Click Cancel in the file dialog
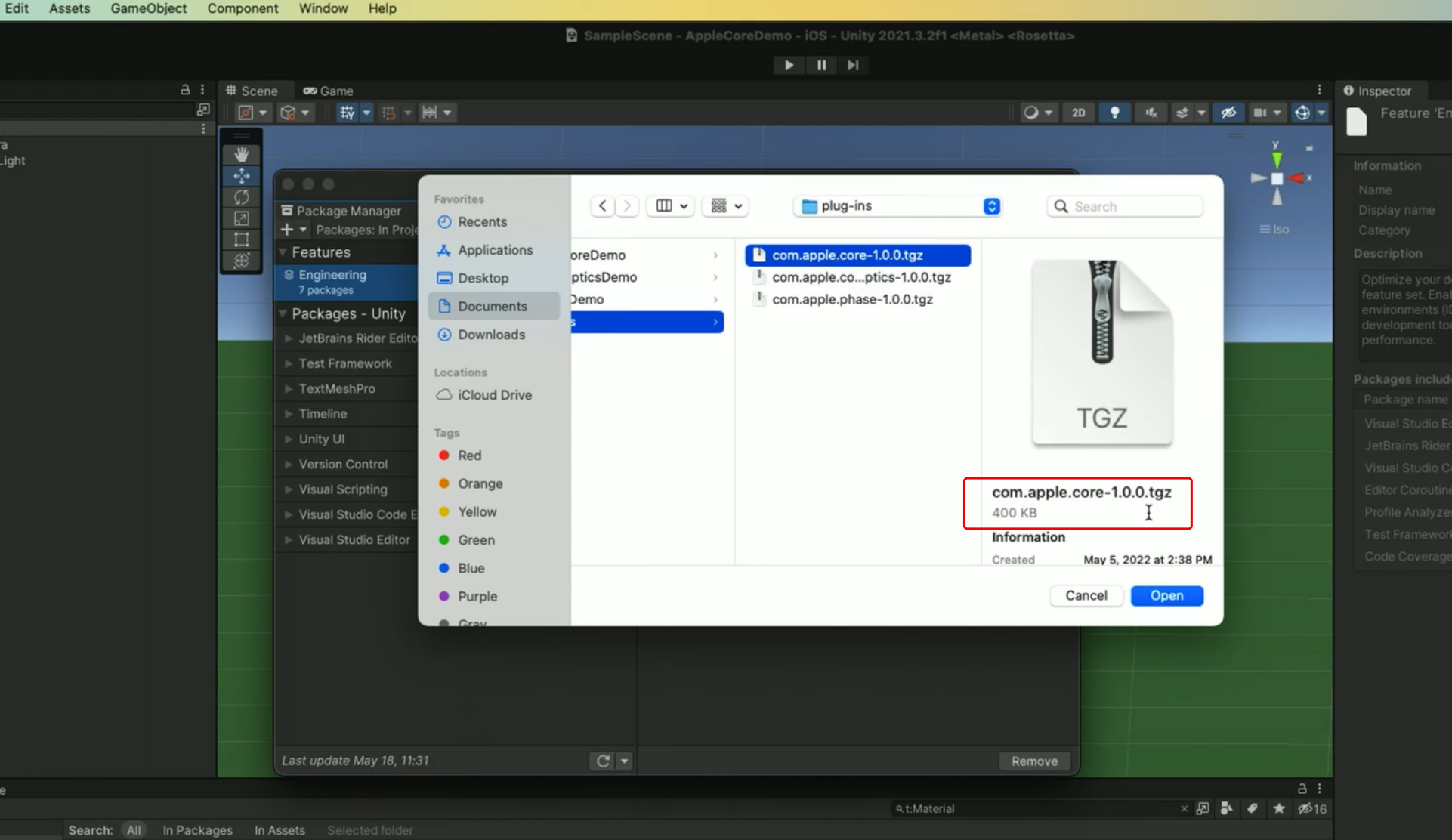1452x840 pixels. 1086,595
